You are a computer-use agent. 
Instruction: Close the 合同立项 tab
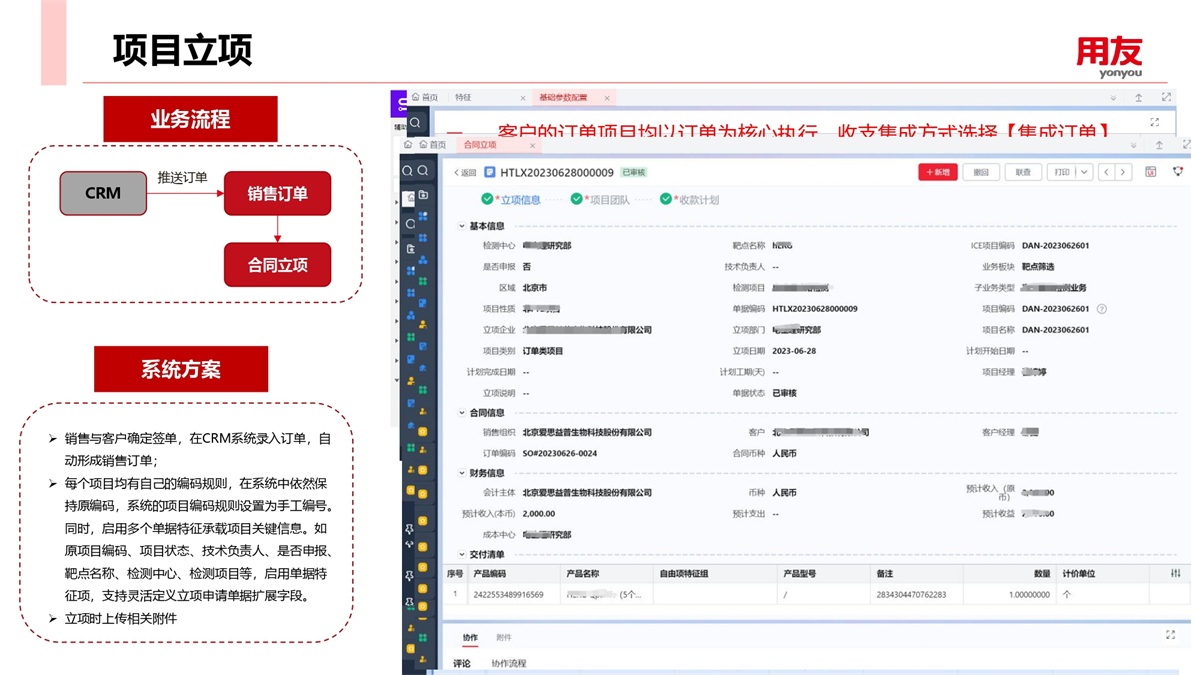click(x=532, y=145)
